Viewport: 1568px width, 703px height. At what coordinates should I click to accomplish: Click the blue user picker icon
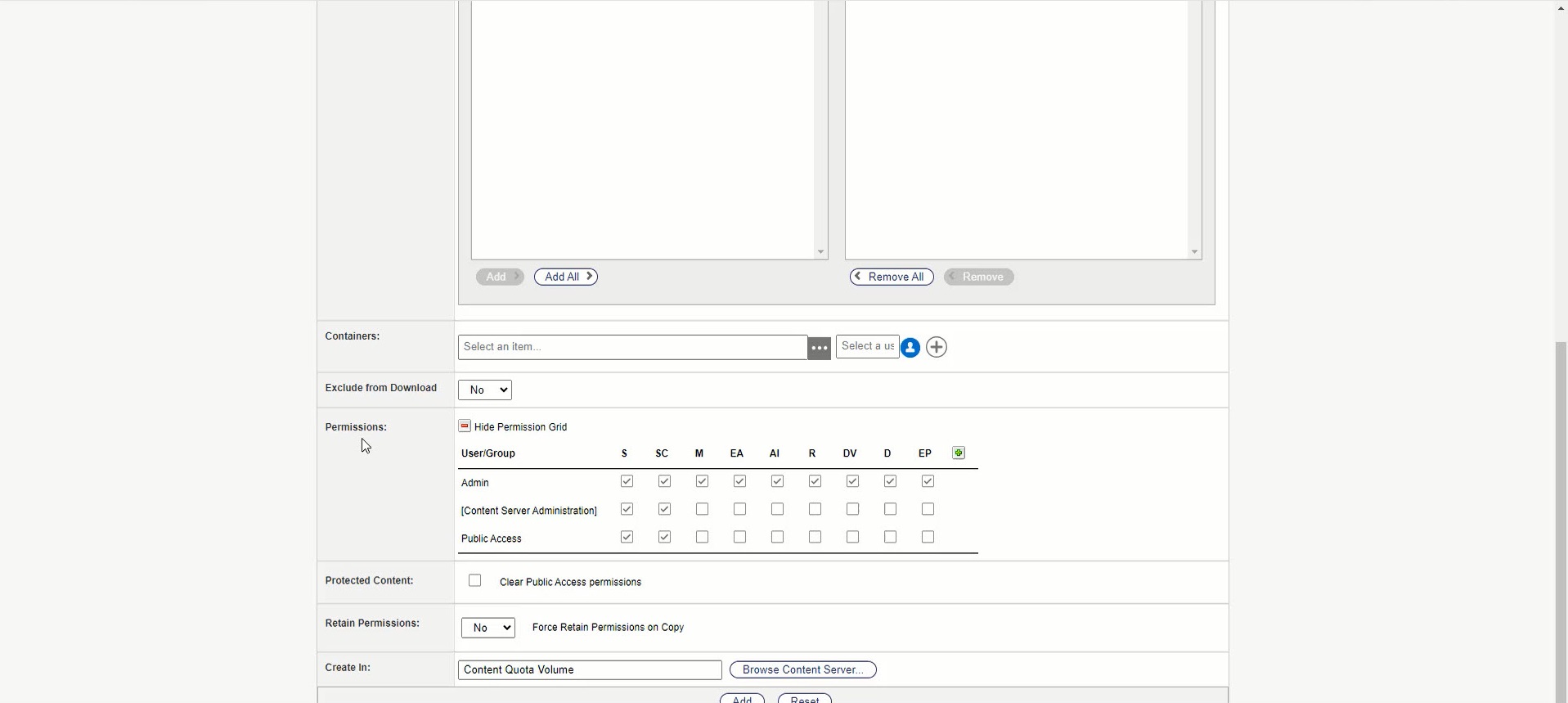click(910, 348)
